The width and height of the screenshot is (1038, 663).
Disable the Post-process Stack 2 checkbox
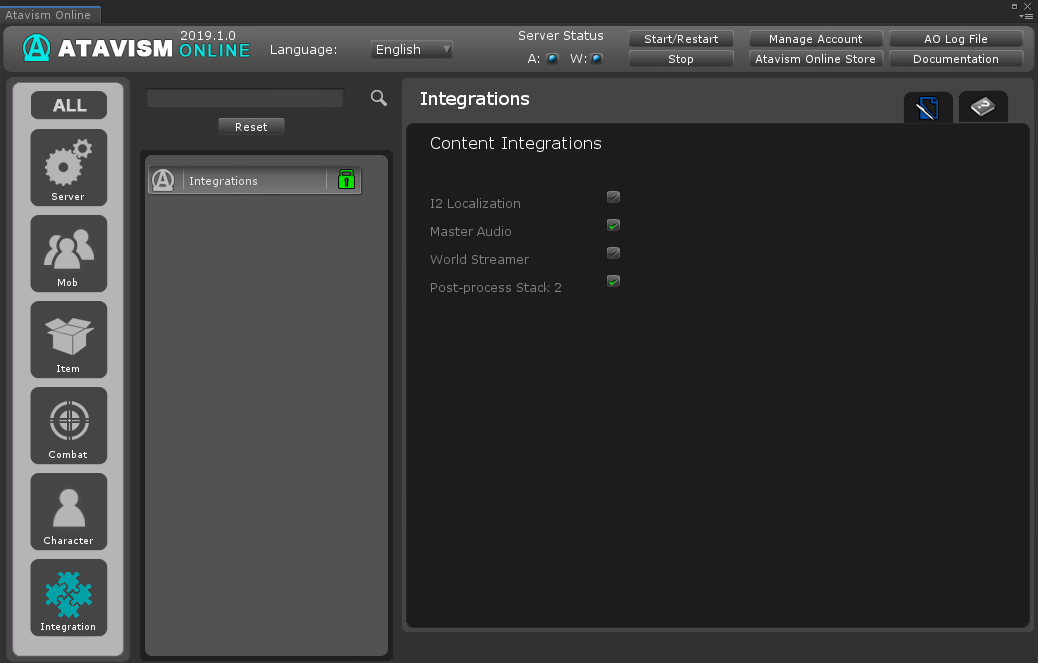click(x=613, y=281)
